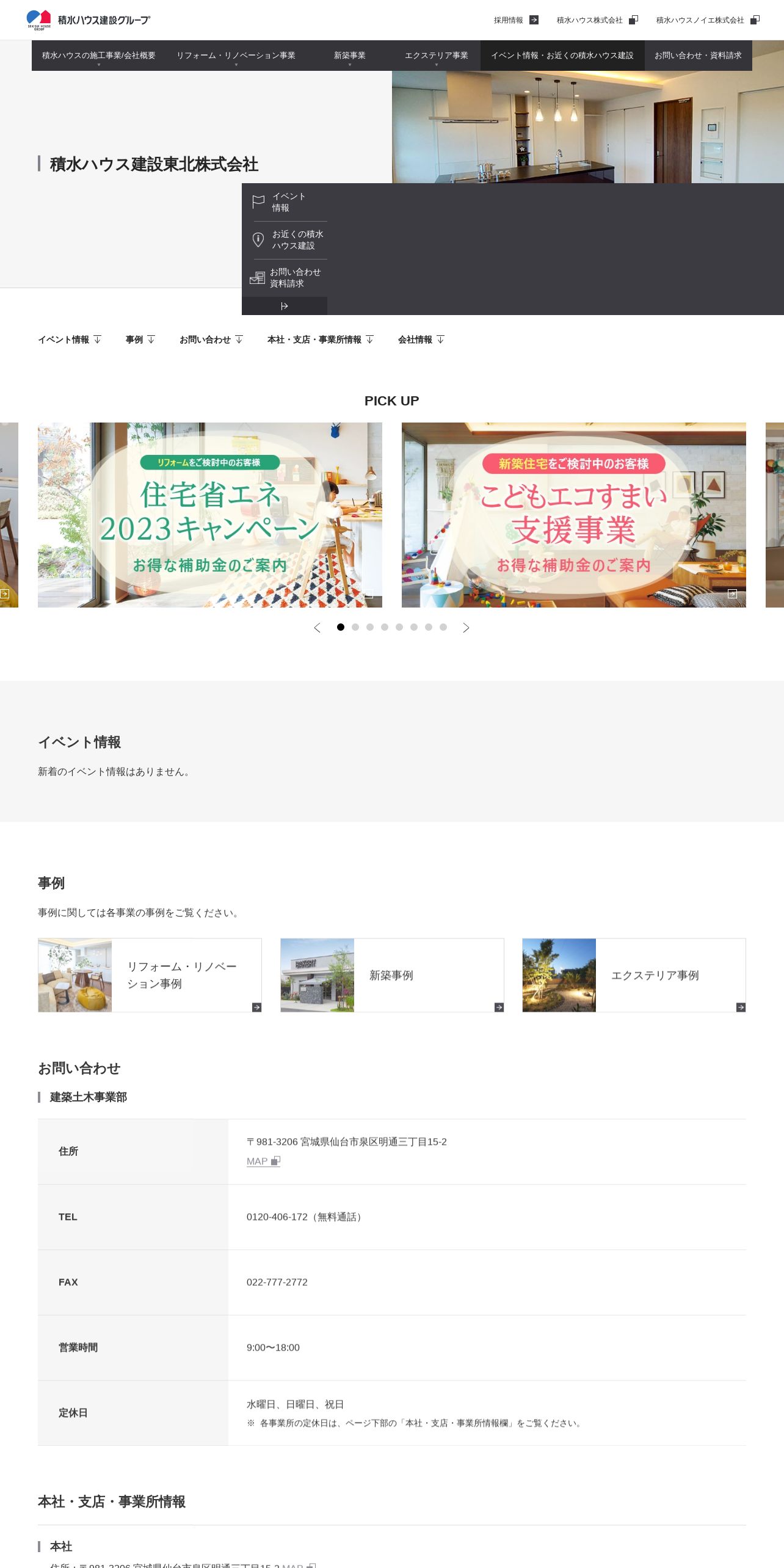
Task: Click the arrow icon beside 採用情報
Action: click(534, 20)
